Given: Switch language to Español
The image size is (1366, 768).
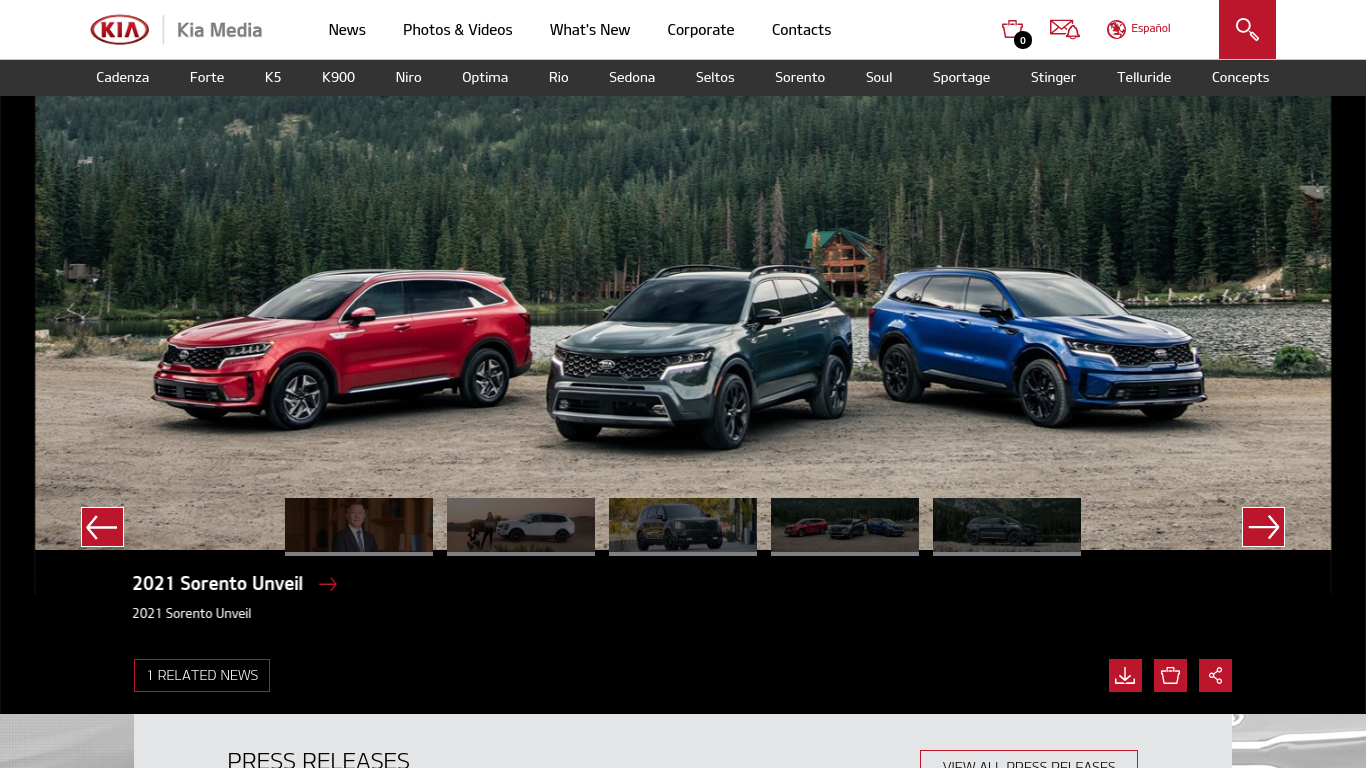Looking at the screenshot, I should click(1151, 29).
